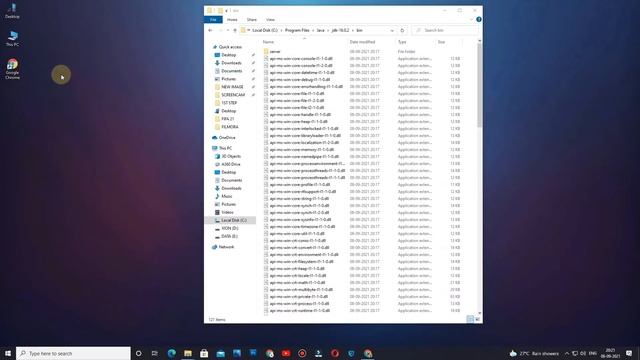This screenshot has height=360, width=640.
Task: Open OneDrive in navigation pane
Action: pos(227,138)
